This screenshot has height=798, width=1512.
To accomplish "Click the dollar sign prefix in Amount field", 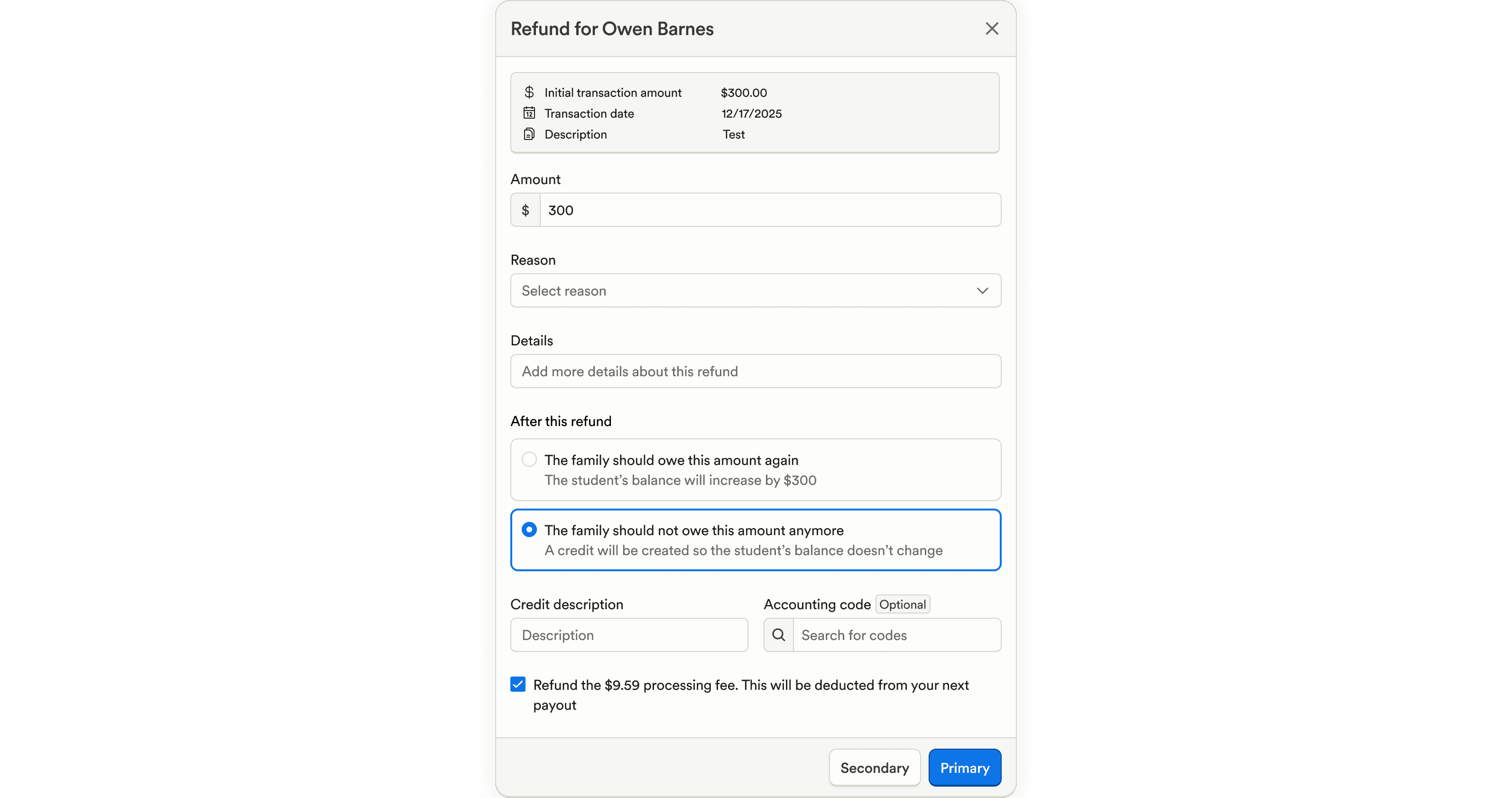I will pos(526,210).
